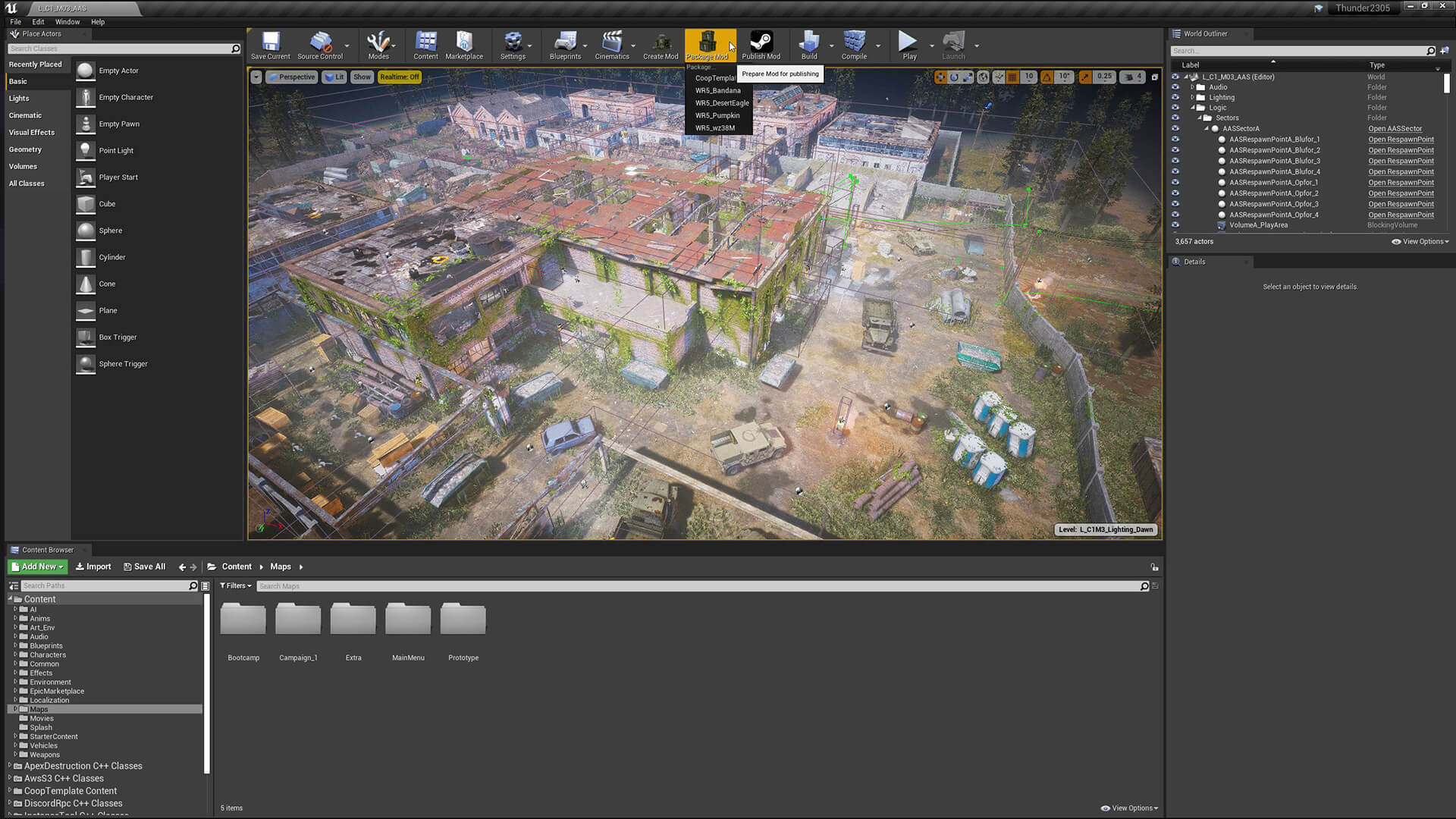The image size is (1456, 819).
Task: Open the File menu
Action: point(15,22)
